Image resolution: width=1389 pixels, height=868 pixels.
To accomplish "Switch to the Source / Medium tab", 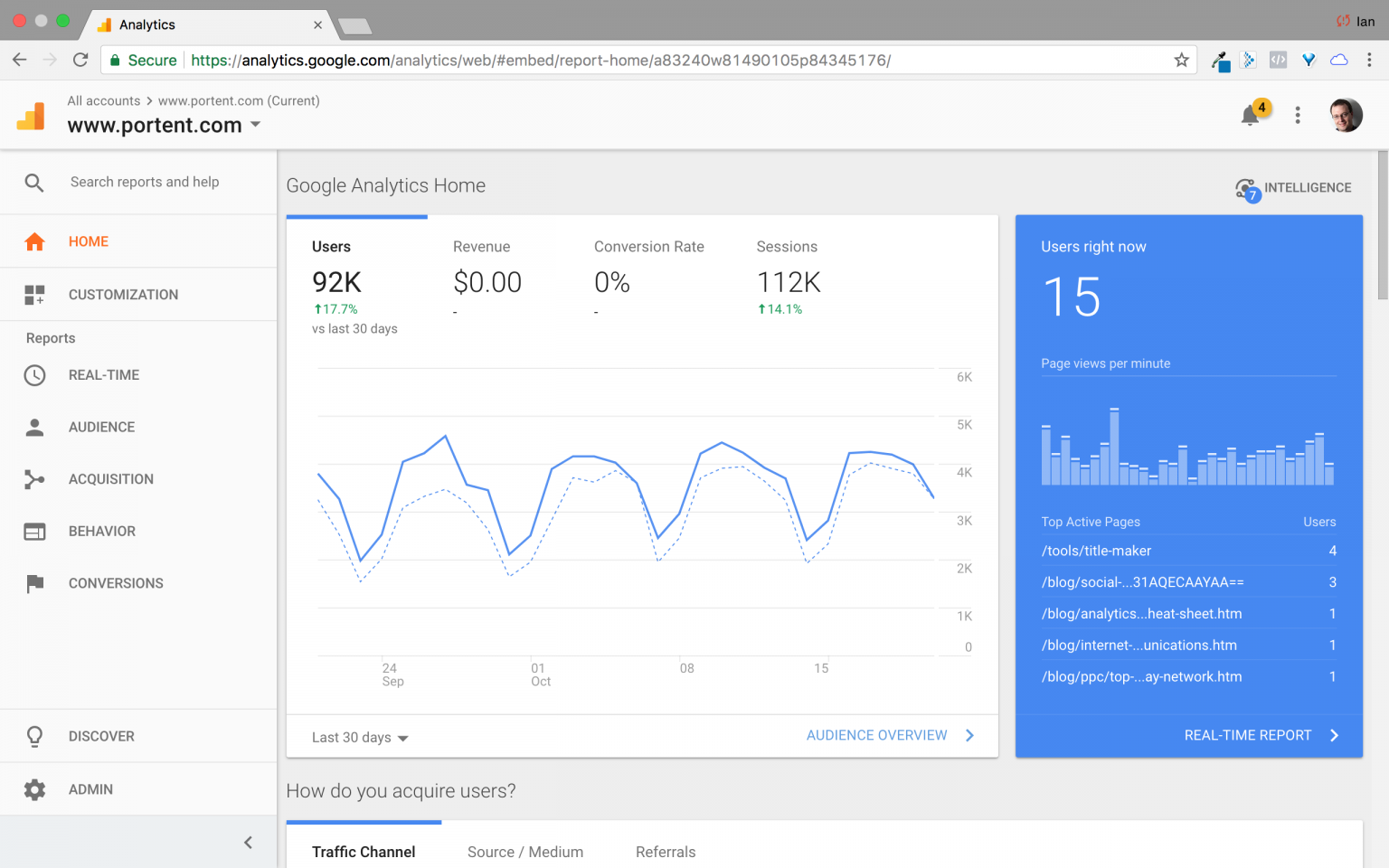I will pyautogui.click(x=525, y=852).
